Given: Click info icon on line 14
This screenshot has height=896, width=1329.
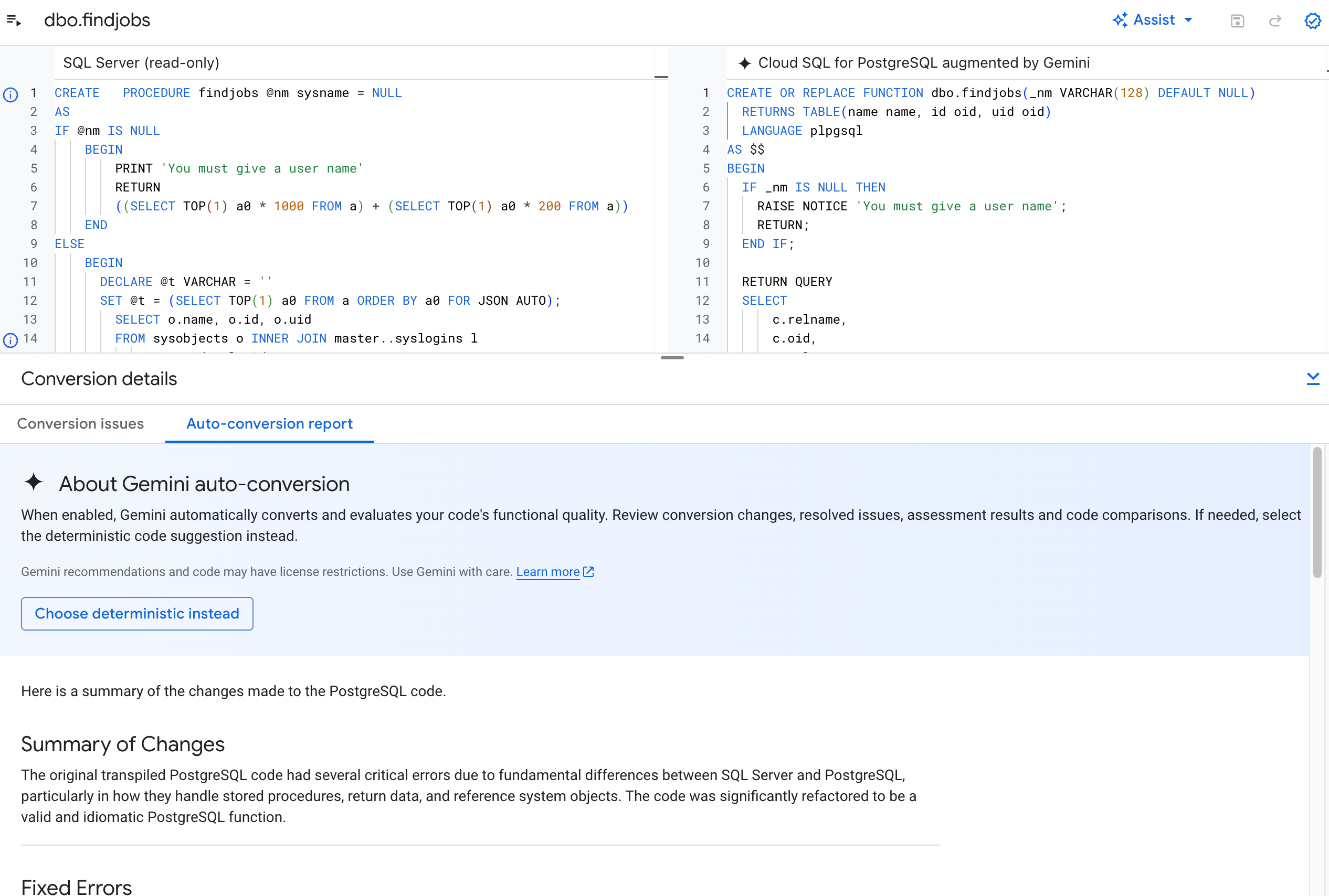Looking at the screenshot, I should point(10,340).
